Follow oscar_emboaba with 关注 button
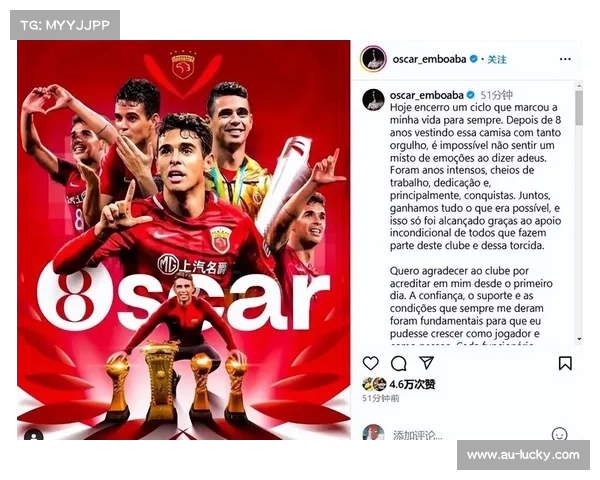The height and width of the screenshot is (480, 600). point(497,59)
